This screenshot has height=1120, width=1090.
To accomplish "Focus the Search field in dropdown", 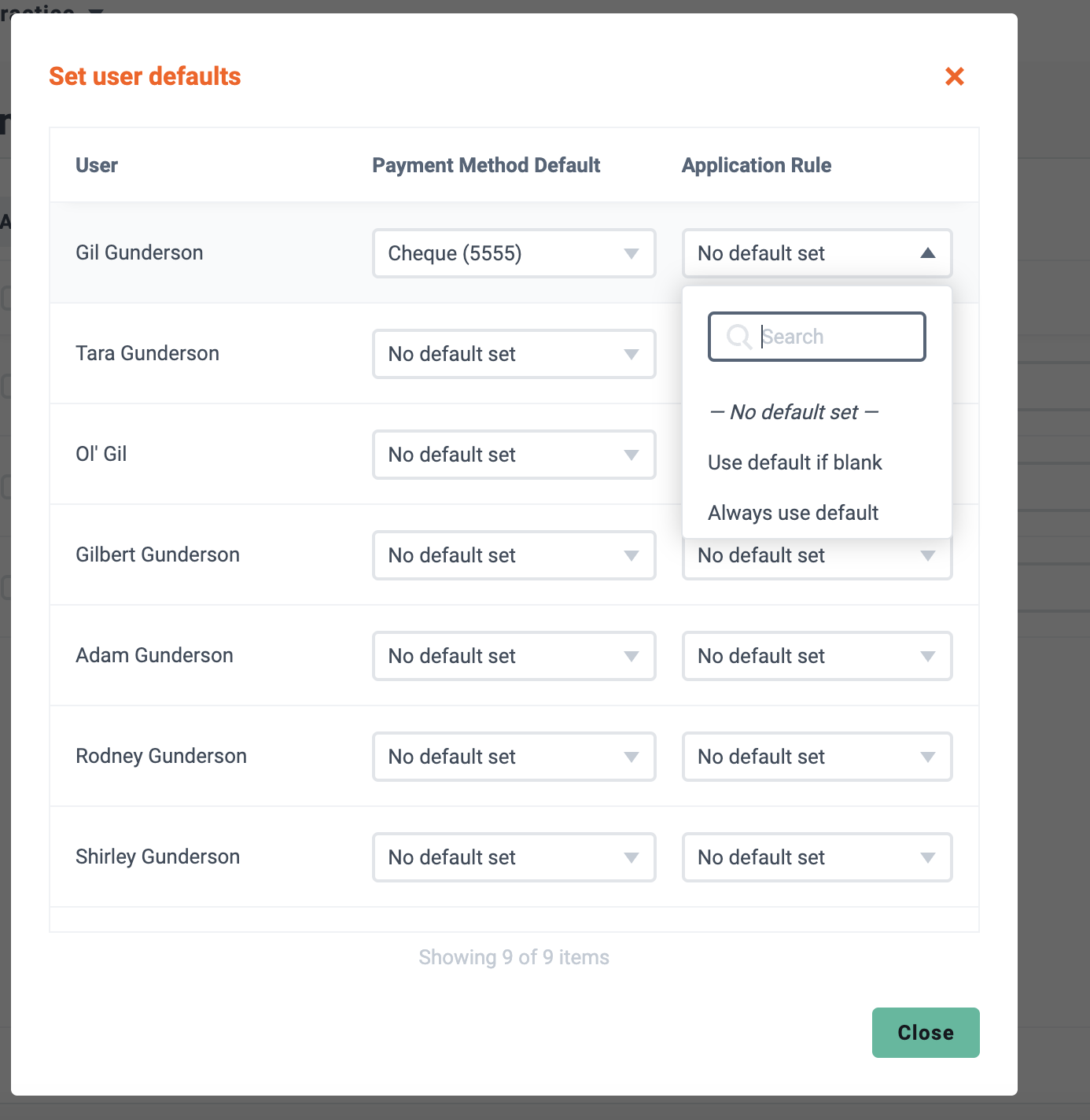I will (817, 337).
